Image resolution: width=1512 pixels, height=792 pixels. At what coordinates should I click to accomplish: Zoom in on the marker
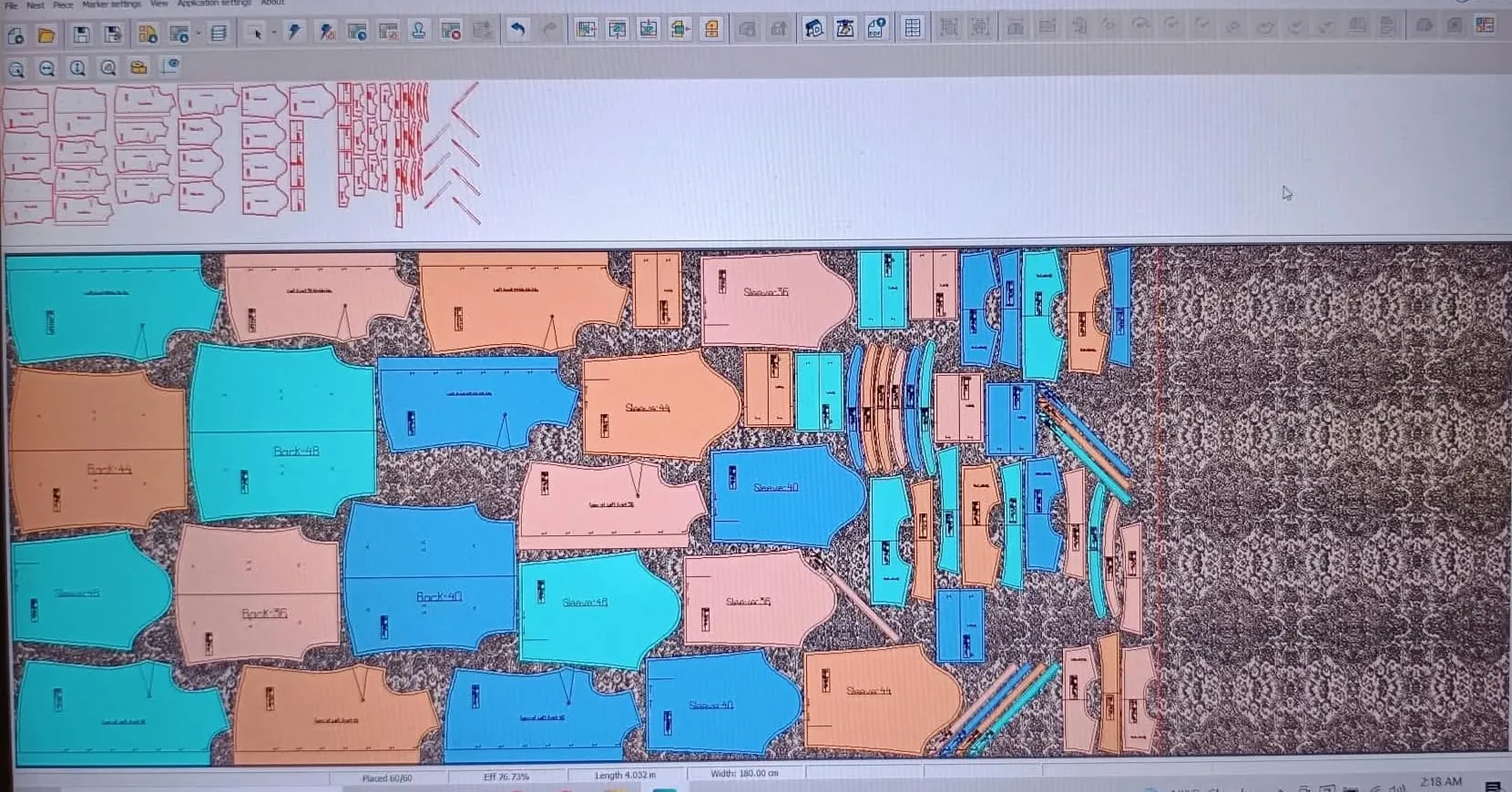(x=16, y=68)
